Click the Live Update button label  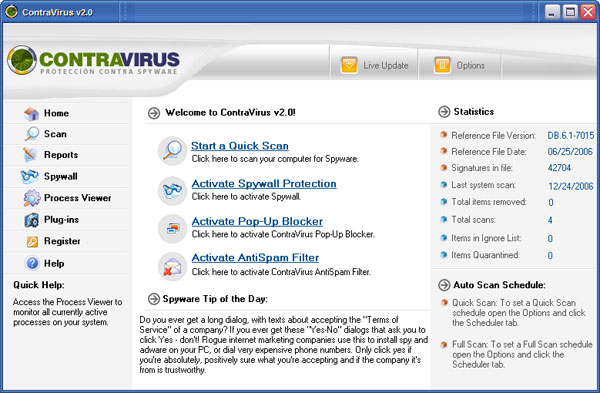click(386, 65)
